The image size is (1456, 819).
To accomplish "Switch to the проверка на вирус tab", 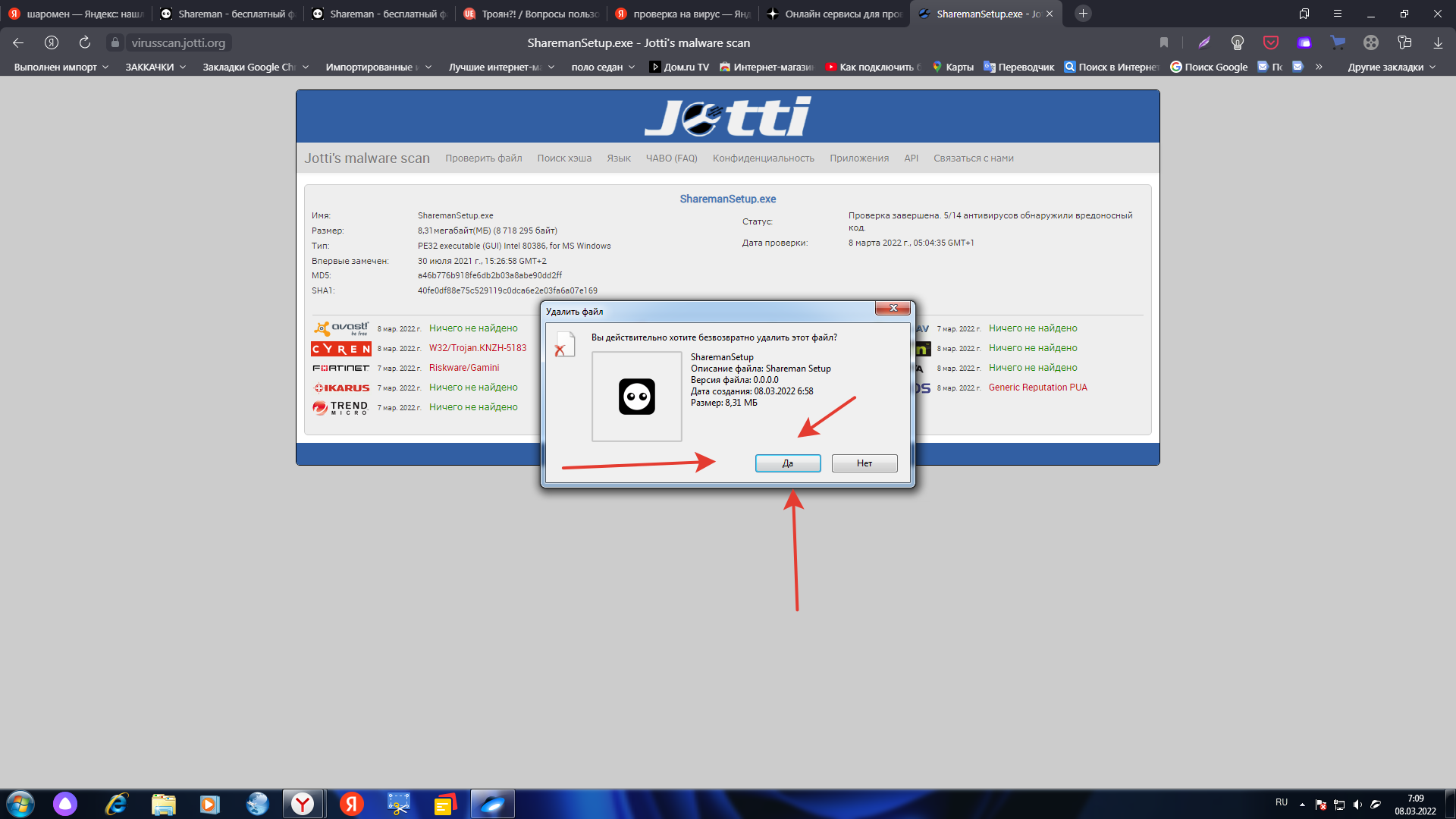I will point(682,14).
